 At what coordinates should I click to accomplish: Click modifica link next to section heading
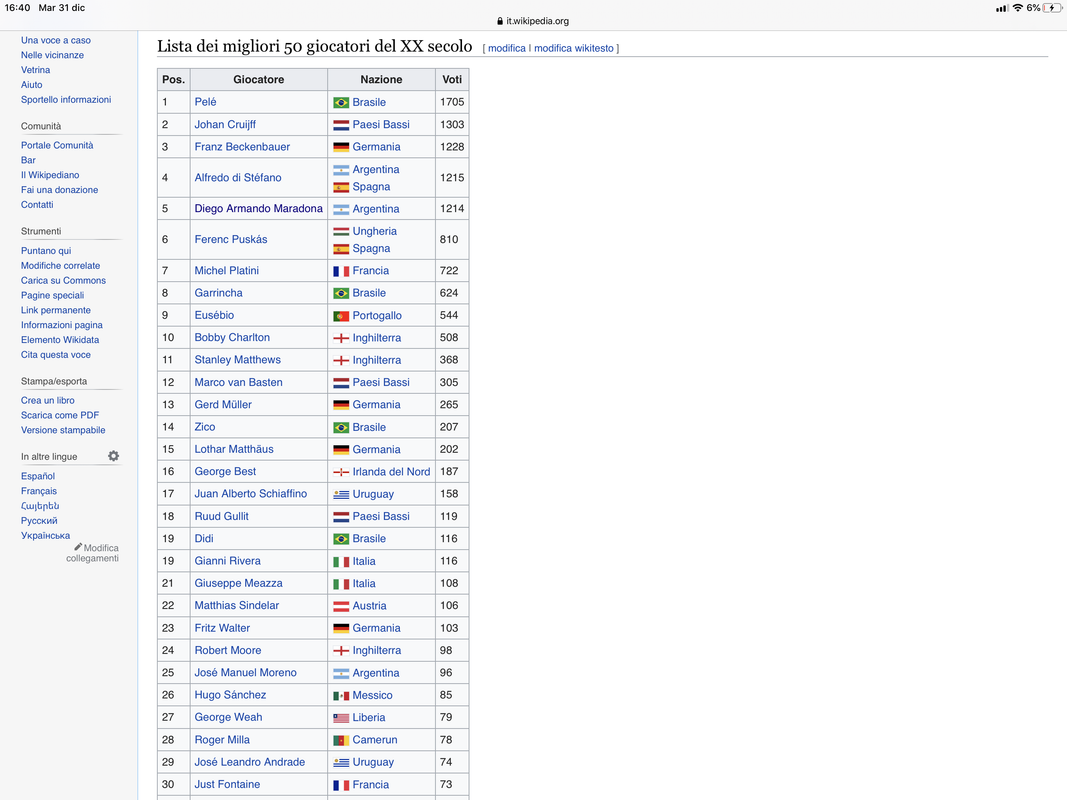click(x=507, y=48)
